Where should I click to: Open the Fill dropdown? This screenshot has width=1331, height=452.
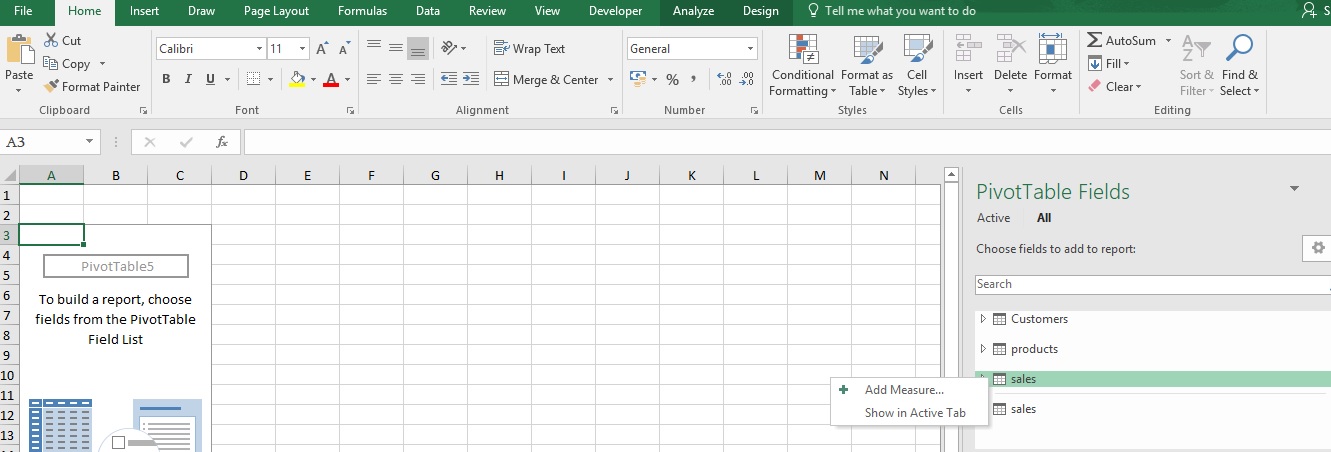click(1109, 64)
